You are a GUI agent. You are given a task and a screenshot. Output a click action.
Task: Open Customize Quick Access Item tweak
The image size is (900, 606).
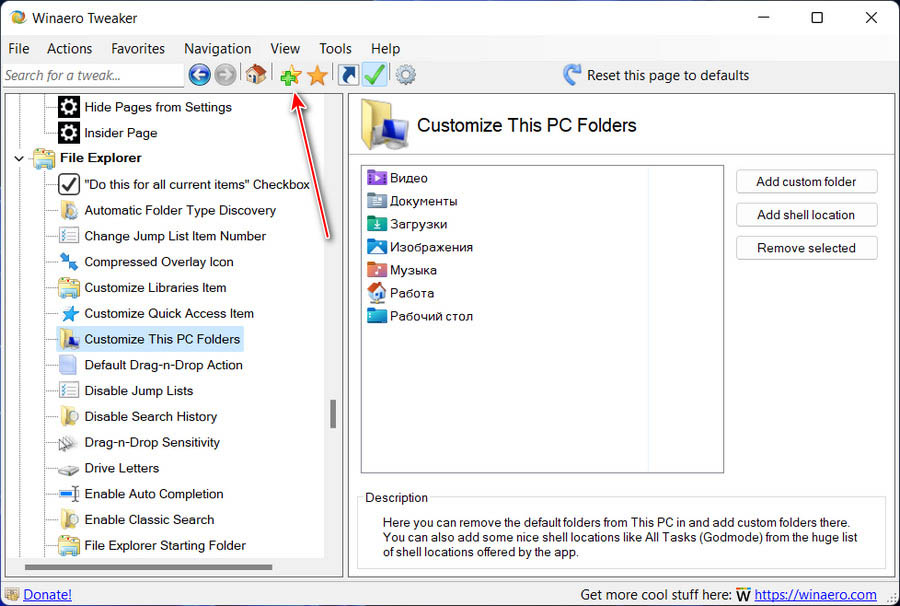pos(169,313)
